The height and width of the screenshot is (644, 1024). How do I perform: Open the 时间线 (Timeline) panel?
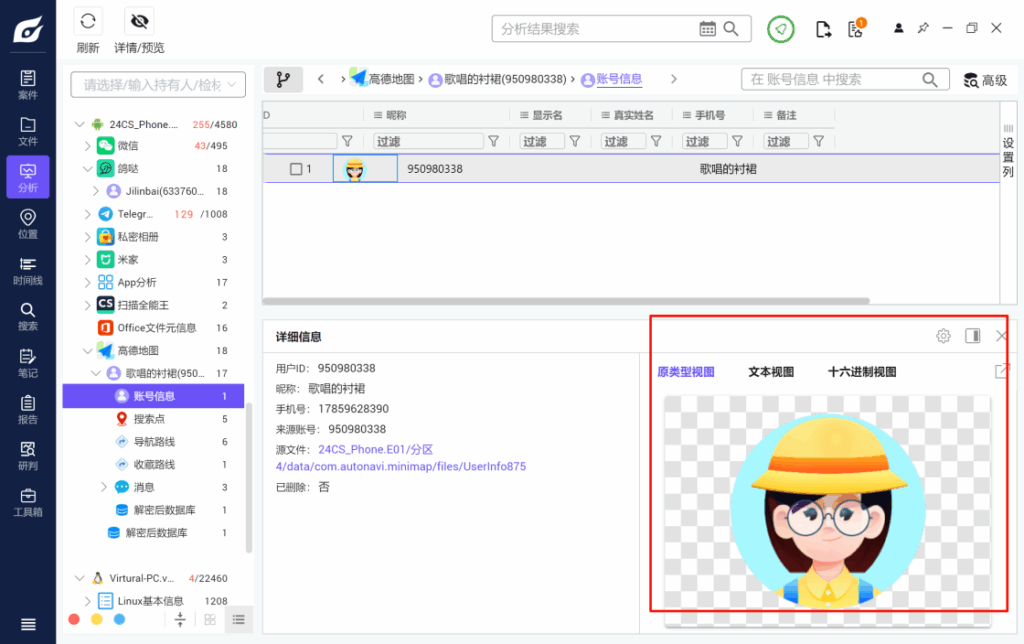27,272
